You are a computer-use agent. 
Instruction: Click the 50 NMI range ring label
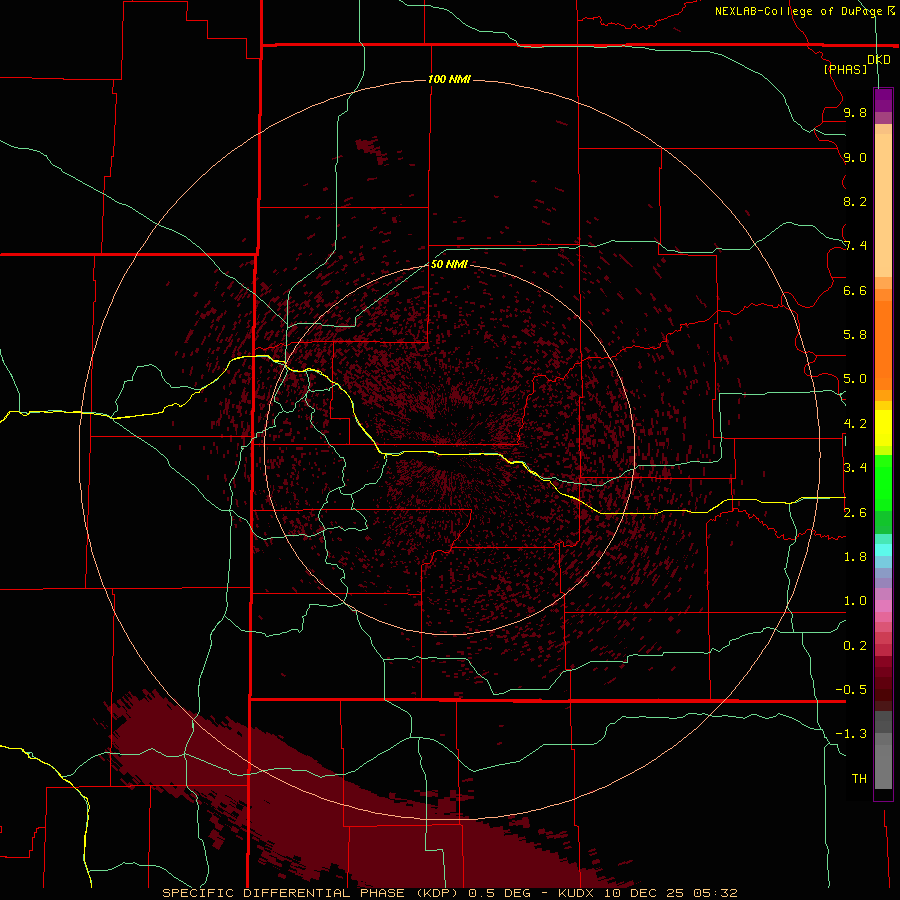pos(449,264)
